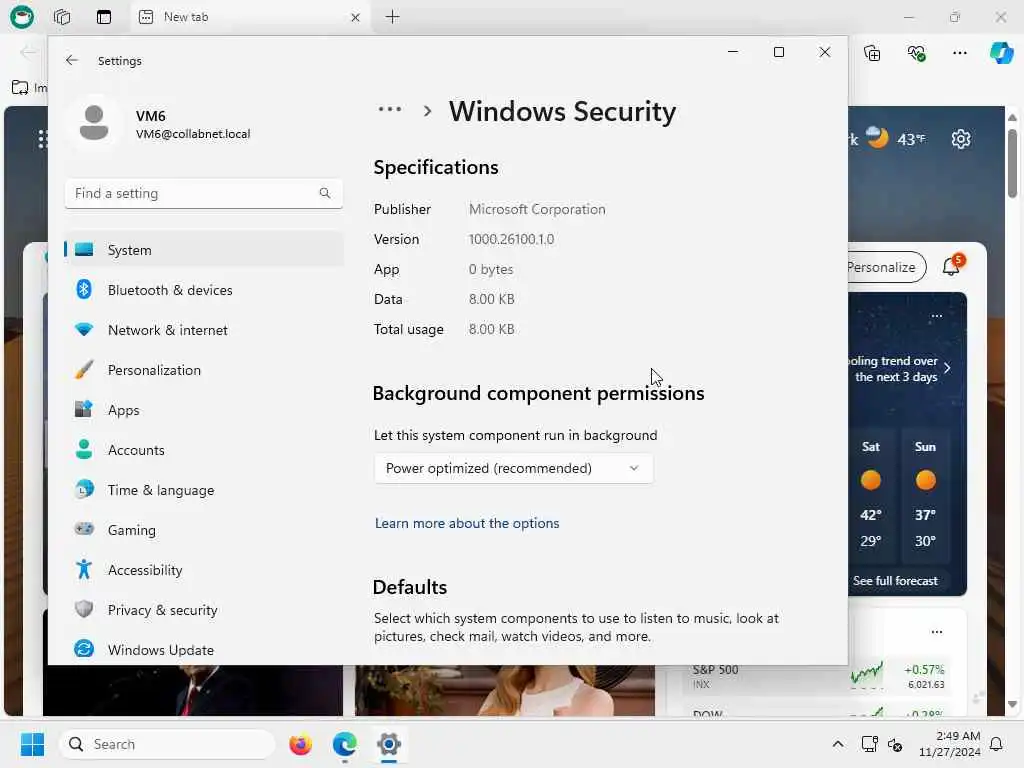Open Learn more about the options link
Viewport: 1024px width, 768px height.
tap(467, 523)
